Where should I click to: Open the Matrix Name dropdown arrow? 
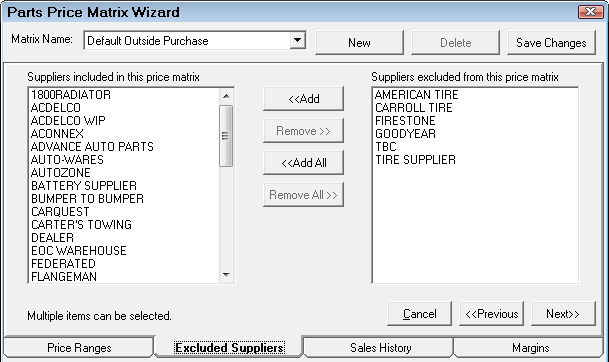[298, 40]
